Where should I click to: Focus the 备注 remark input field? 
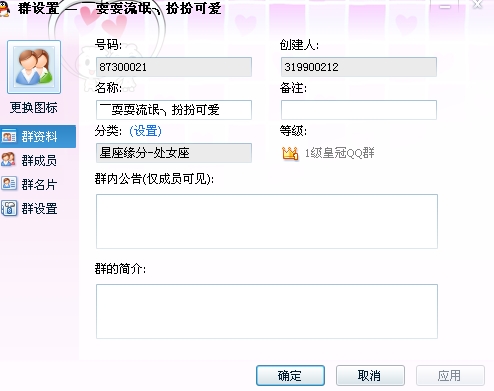click(359, 110)
